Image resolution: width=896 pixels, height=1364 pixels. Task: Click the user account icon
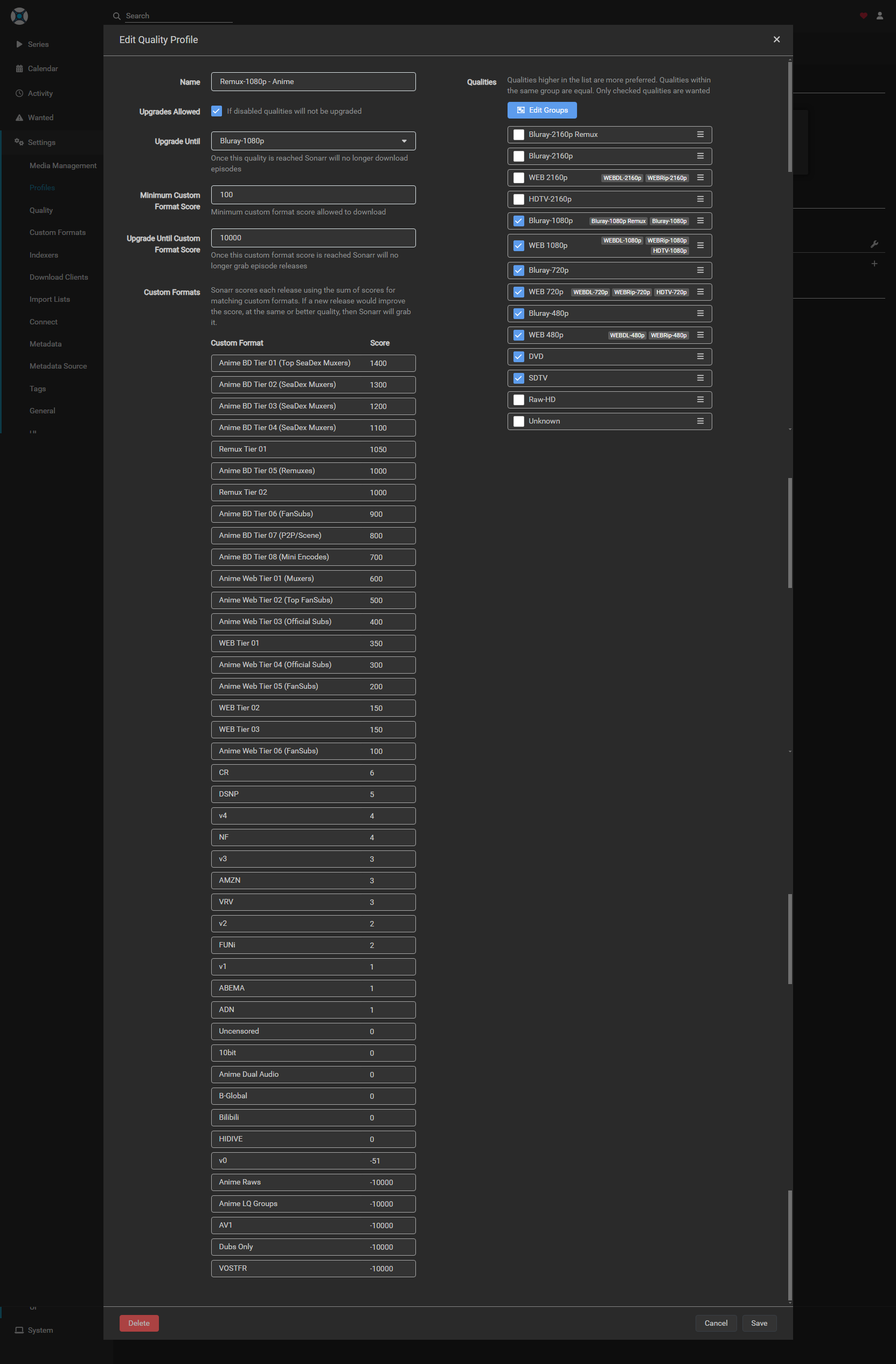pos(879,16)
